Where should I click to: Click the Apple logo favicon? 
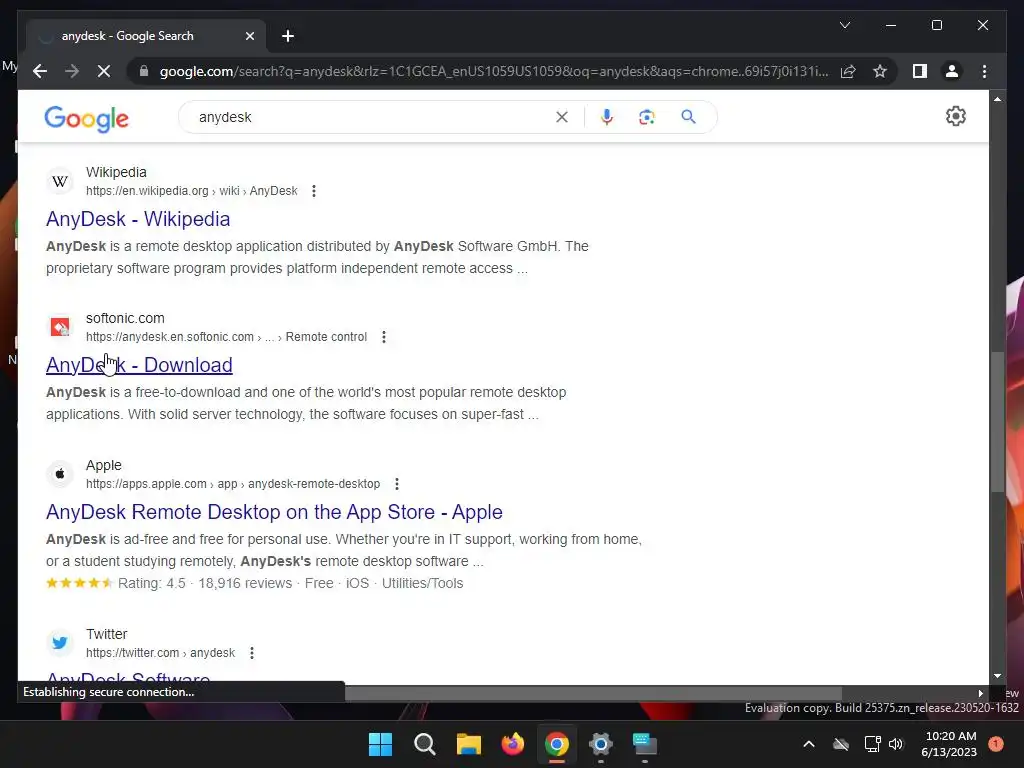60,473
